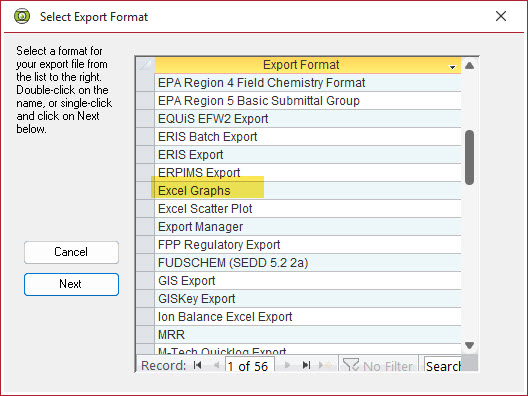
Task: Click the green application icon in title bar
Action: [x=22, y=16]
